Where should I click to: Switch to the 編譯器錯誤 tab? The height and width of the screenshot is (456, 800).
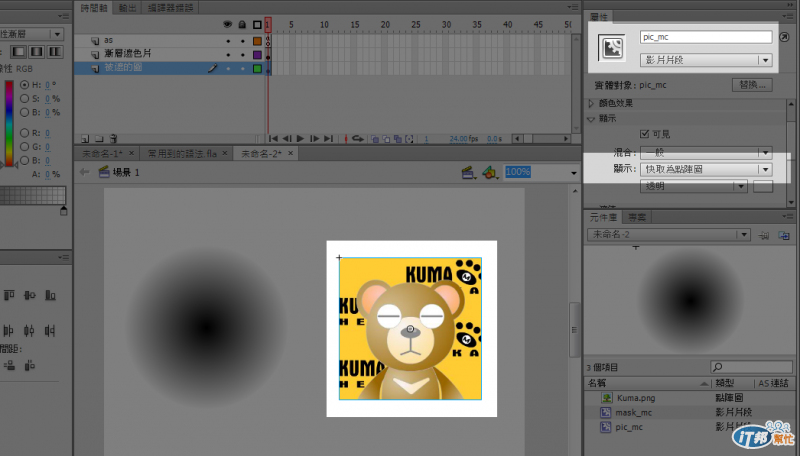pyautogui.click(x=170, y=8)
